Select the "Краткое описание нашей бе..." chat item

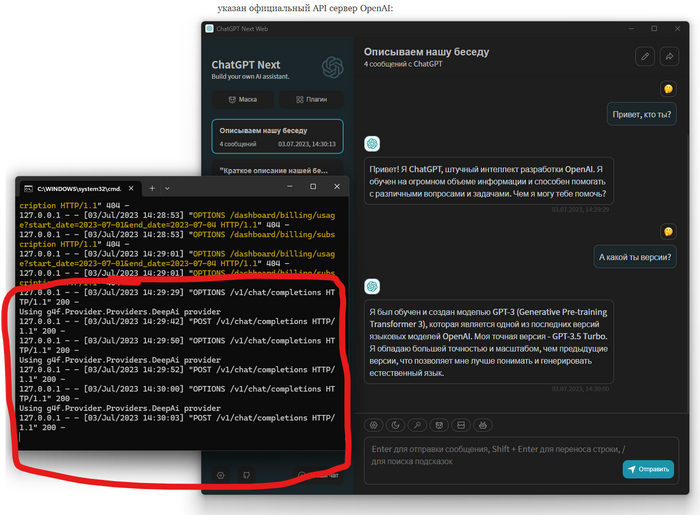[x=277, y=169]
